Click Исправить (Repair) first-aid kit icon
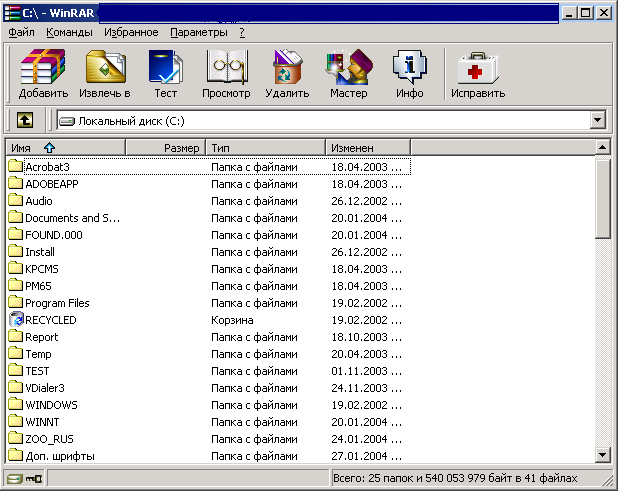The height and width of the screenshot is (491, 618). coord(478,67)
